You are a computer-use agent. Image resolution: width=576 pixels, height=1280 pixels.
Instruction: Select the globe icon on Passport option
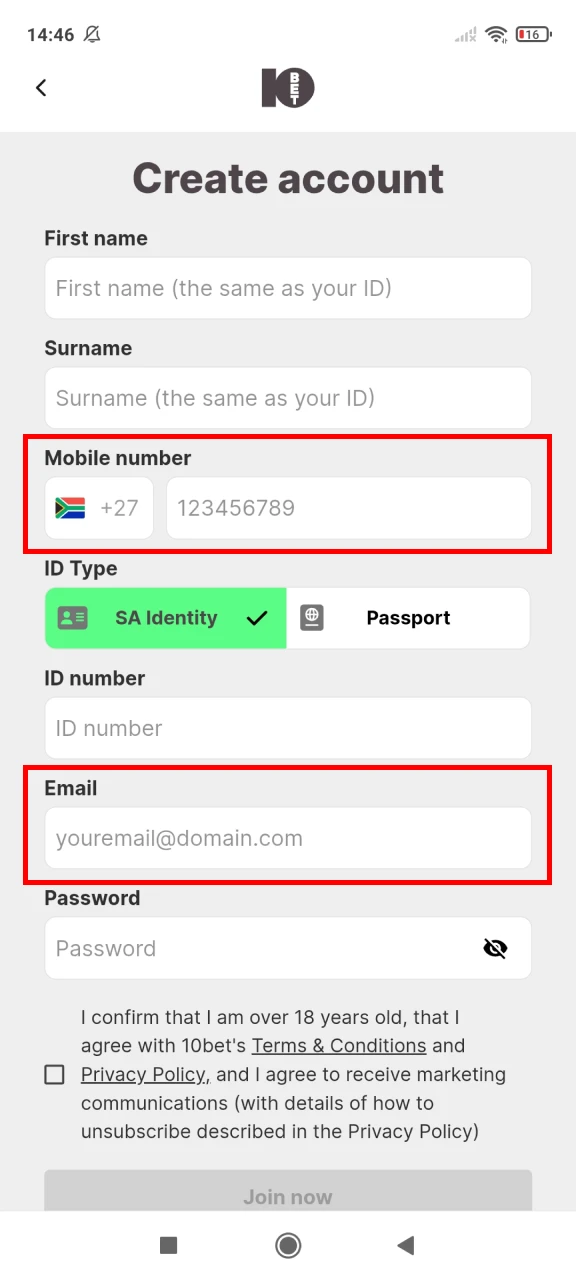click(312, 618)
